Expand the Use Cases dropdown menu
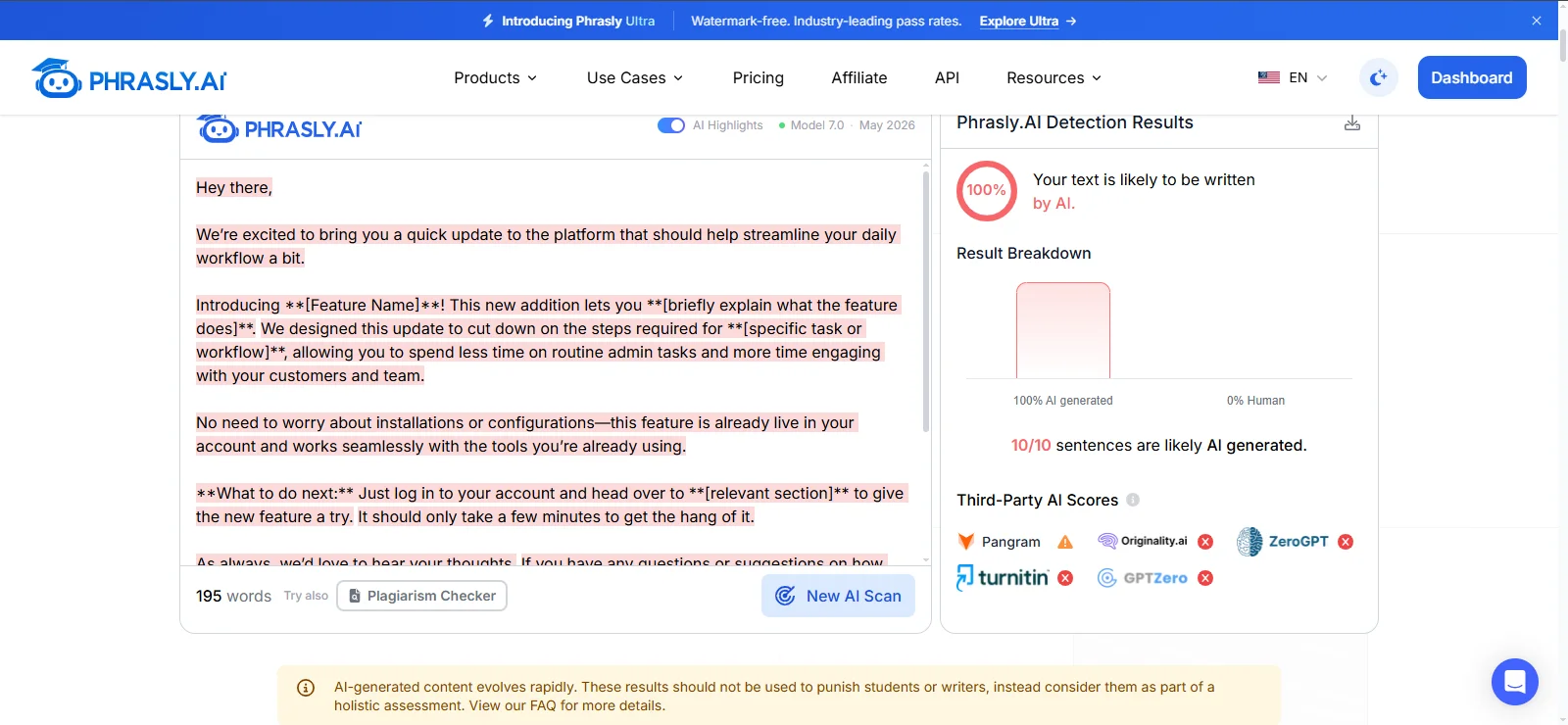 pyautogui.click(x=635, y=78)
